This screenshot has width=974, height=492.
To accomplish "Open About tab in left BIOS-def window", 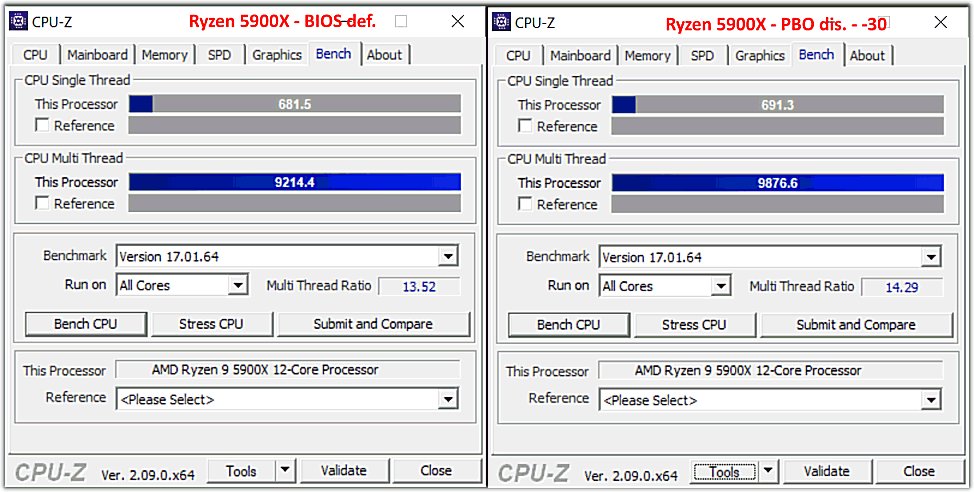I will coord(385,55).
